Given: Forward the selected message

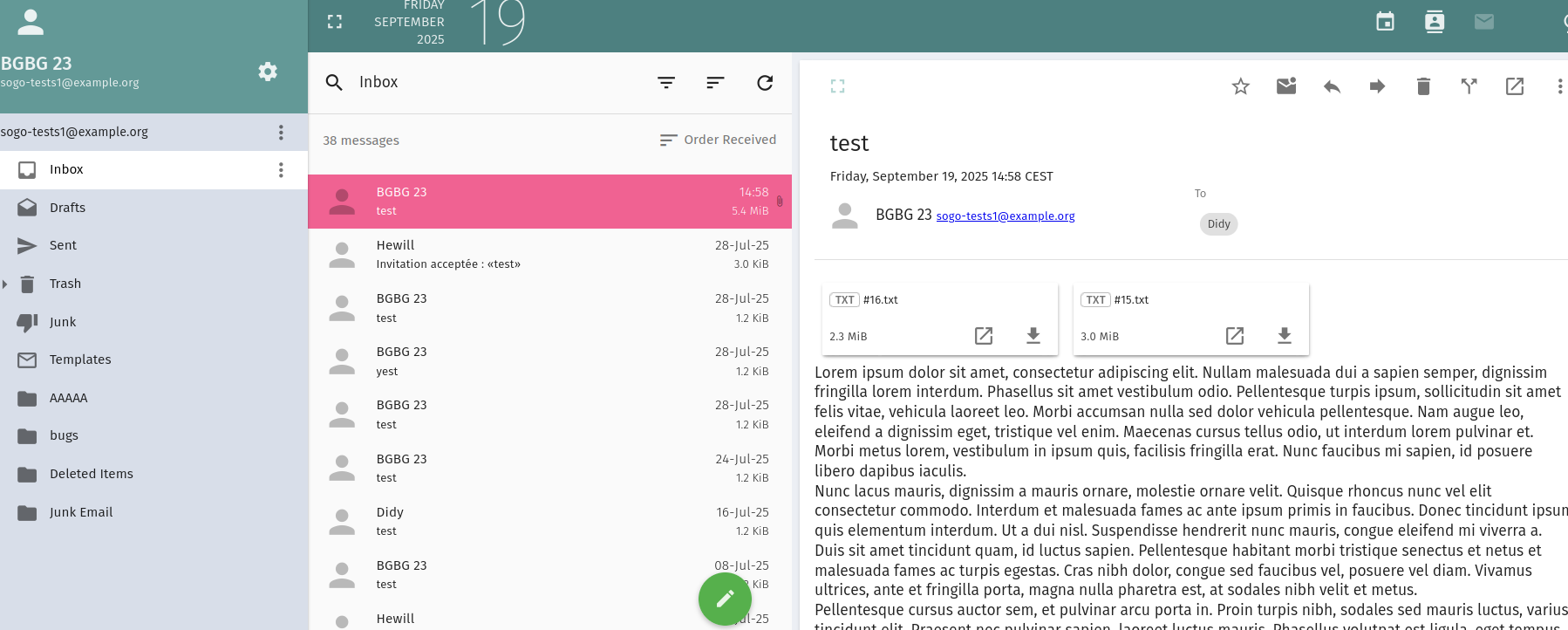Looking at the screenshot, I should pyautogui.click(x=1377, y=86).
